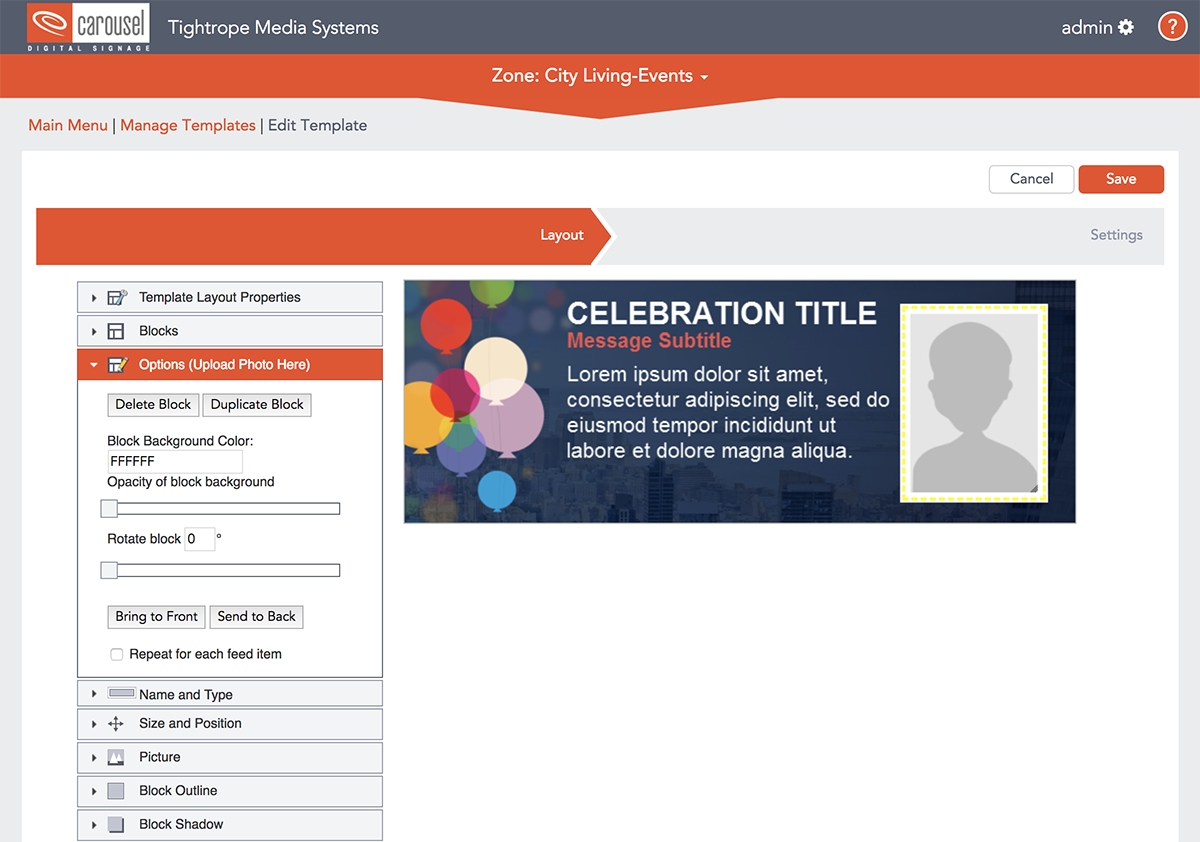The width and height of the screenshot is (1200, 842).
Task: Click the Size and Position move icon
Action: coord(116,724)
